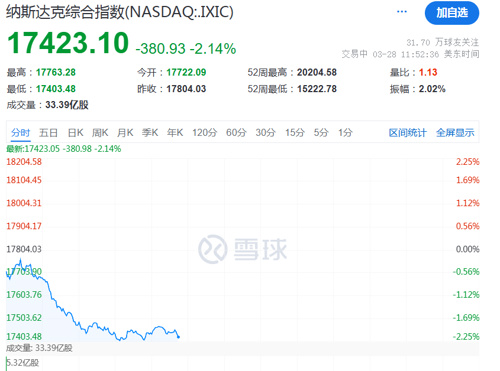Image resolution: width=500 pixels, height=371 pixels.
Task: Open the 周K chart tab
Action: (100, 133)
